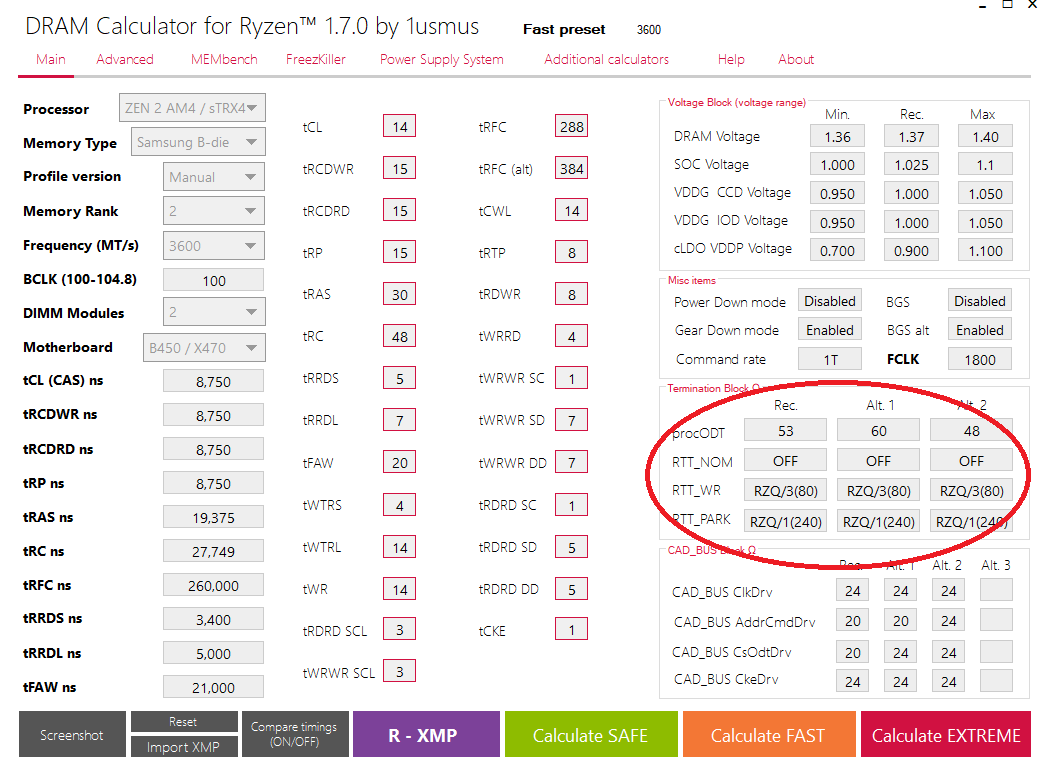Click the tRC value 48
The width and height of the screenshot is (1048, 774).
(400, 336)
